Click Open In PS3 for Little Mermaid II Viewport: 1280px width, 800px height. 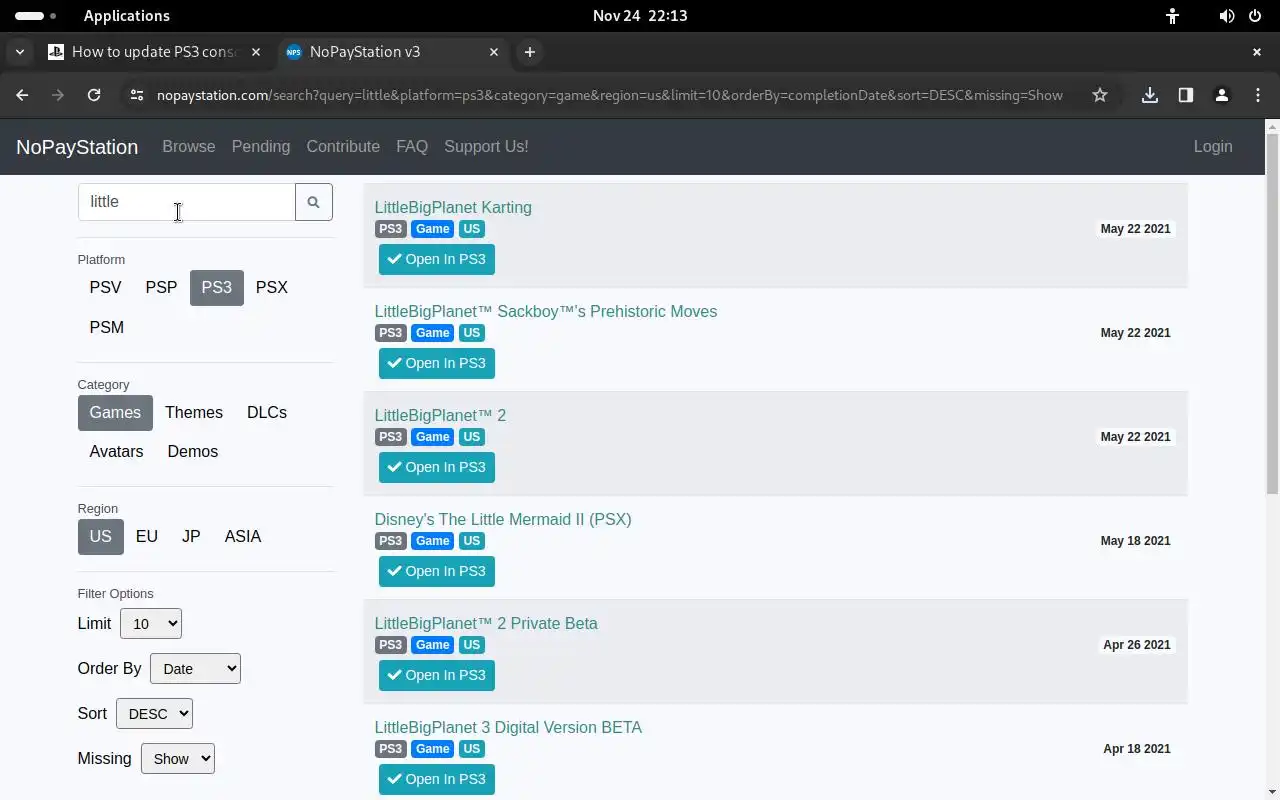(437, 571)
